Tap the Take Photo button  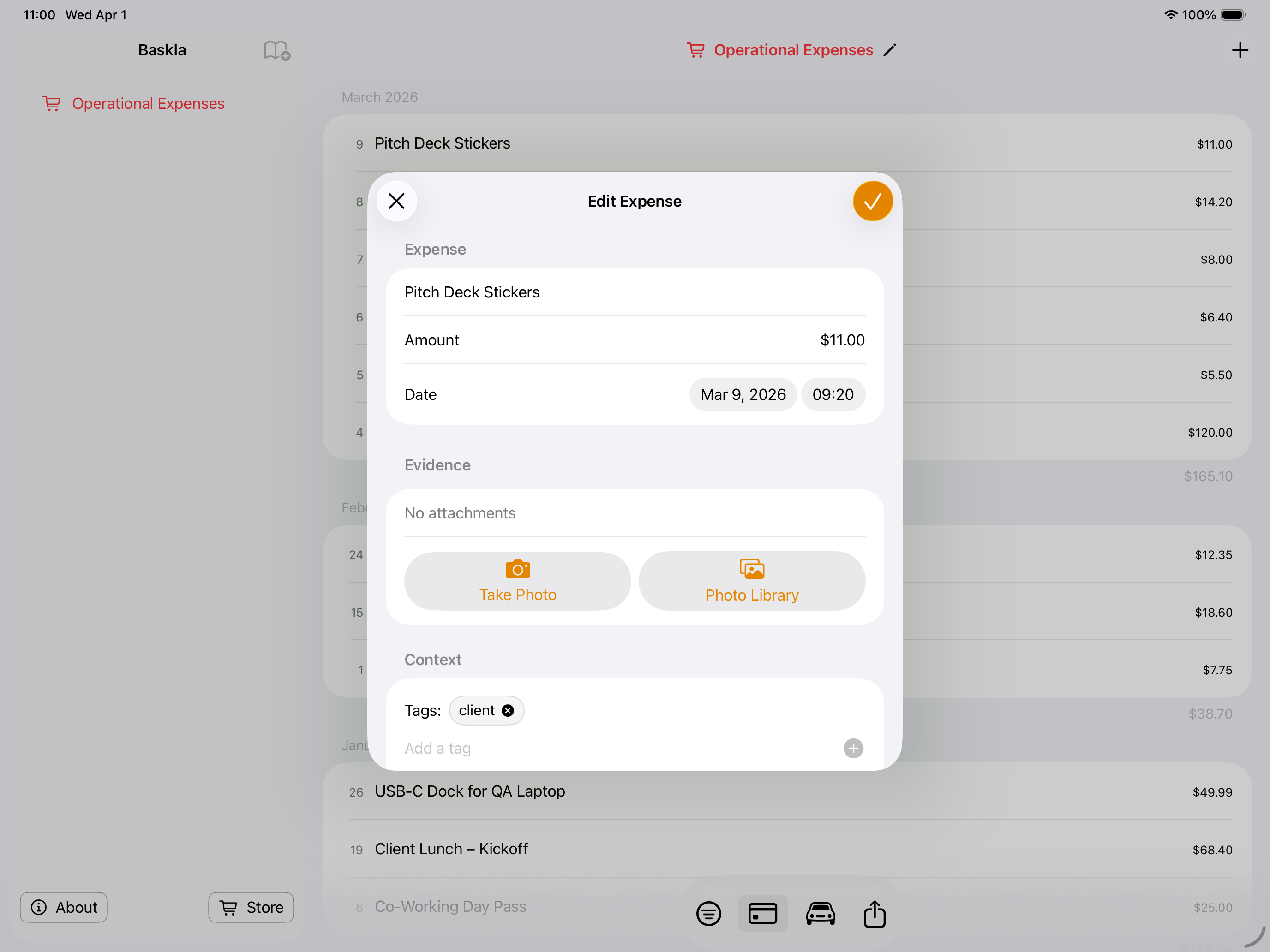coord(517,581)
